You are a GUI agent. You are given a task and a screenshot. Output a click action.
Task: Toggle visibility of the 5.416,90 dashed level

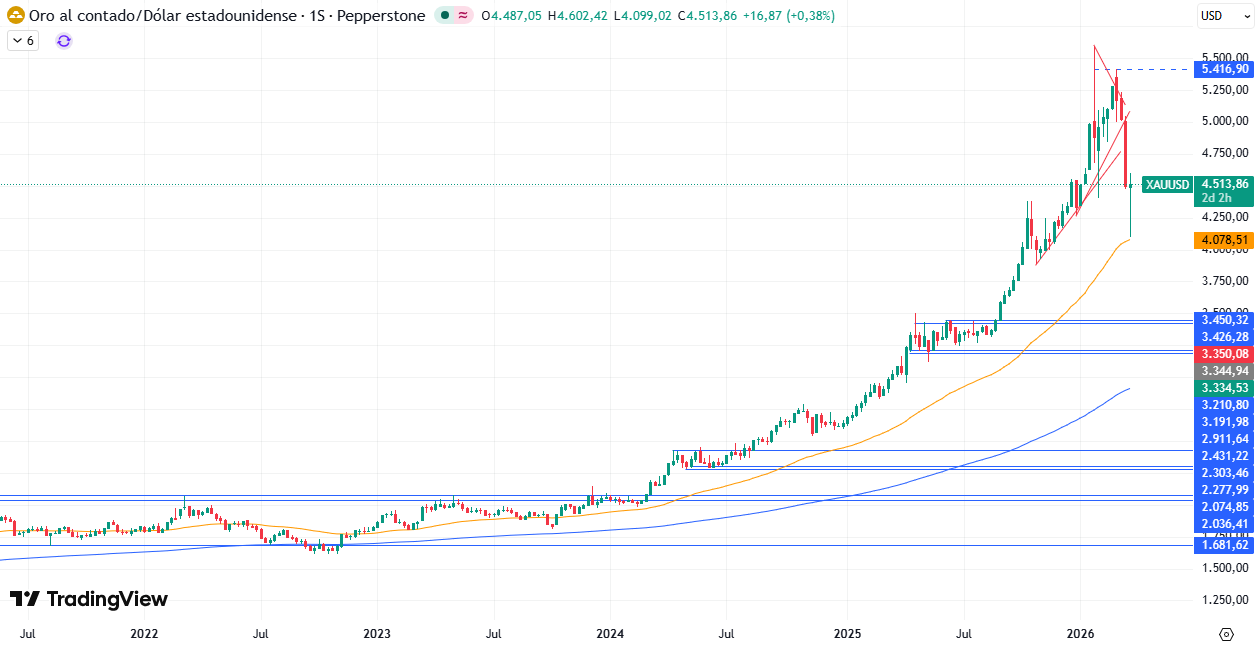[x=1224, y=70]
